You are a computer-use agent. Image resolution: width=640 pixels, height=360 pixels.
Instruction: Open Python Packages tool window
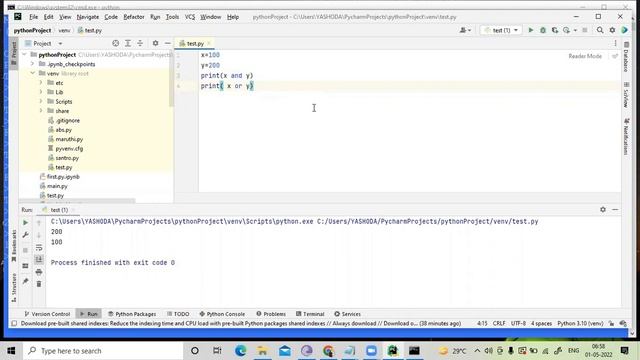point(132,314)
